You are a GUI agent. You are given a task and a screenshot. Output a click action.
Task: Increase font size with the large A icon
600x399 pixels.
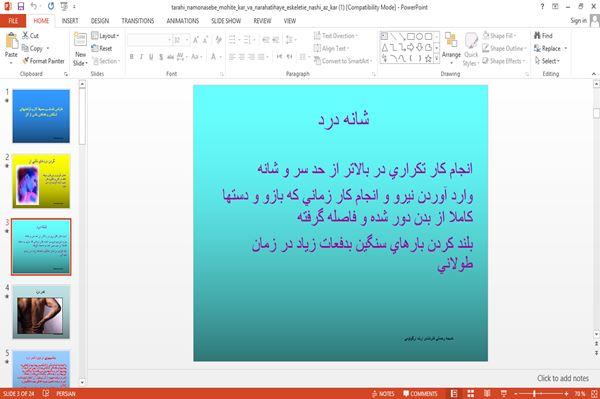196,40
